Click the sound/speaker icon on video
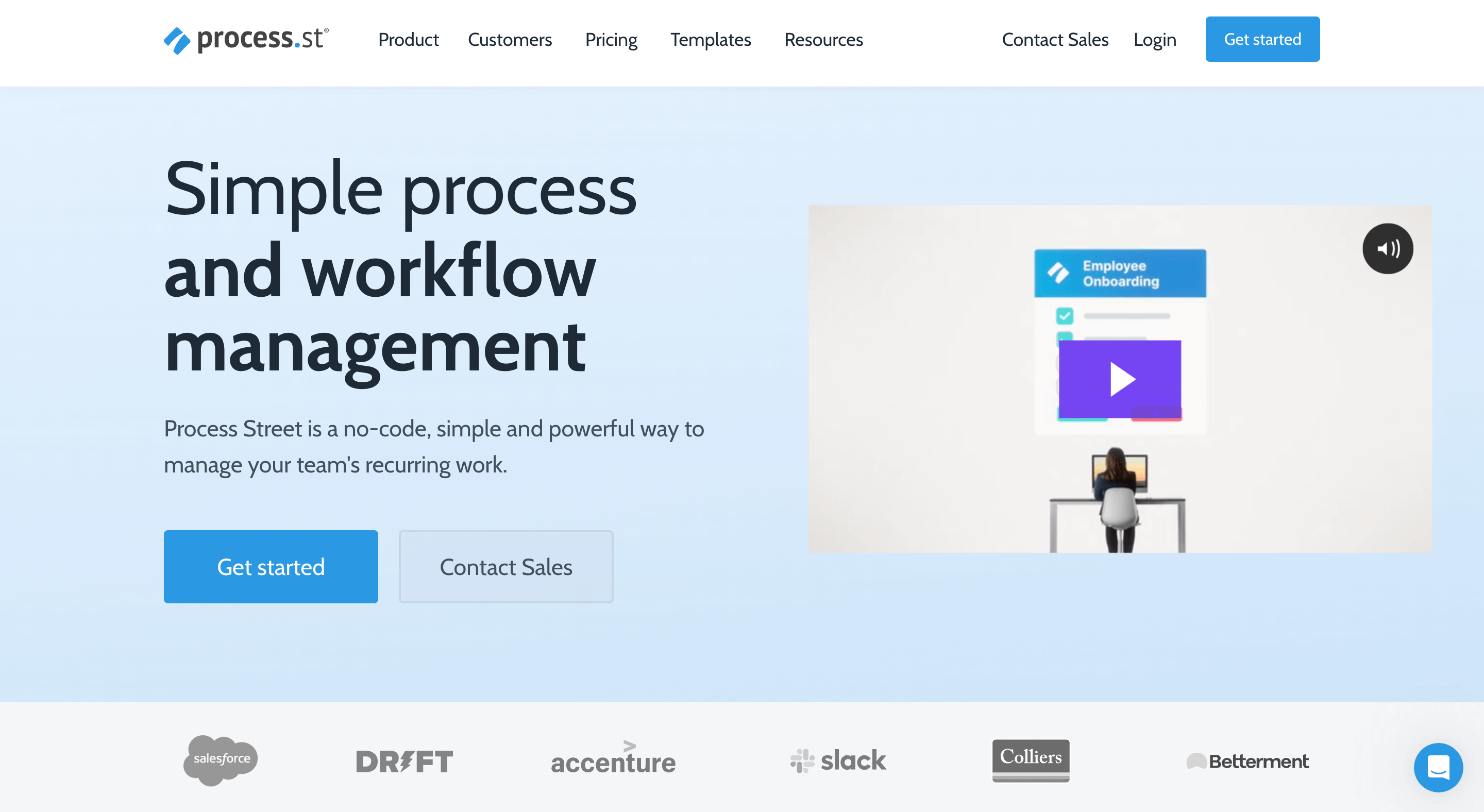 (1387, 248)
